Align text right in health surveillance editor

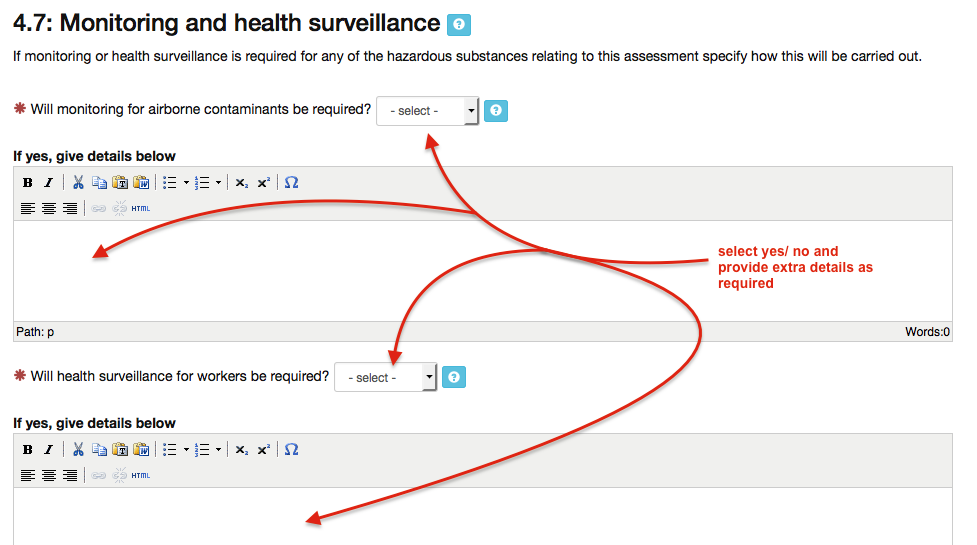click(x=70, y=476)
